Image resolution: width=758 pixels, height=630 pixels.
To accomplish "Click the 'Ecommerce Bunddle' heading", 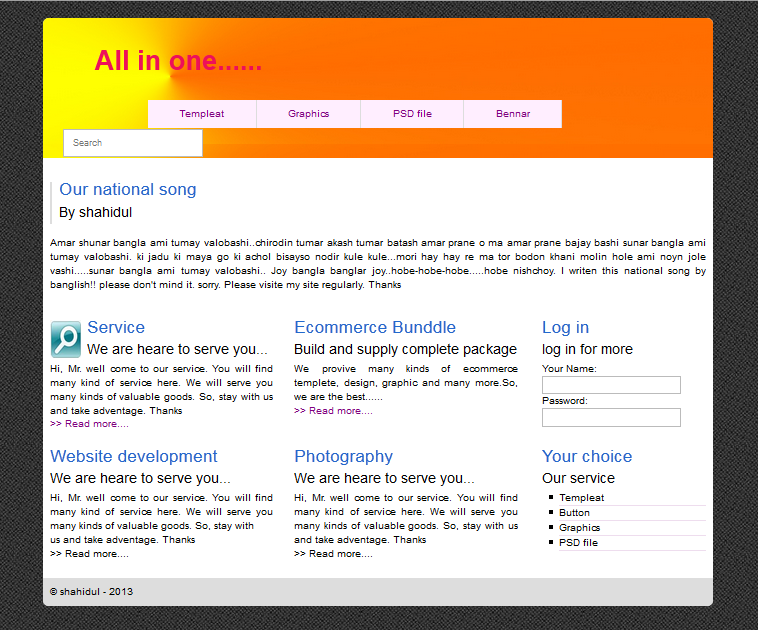I will tap(375, 327).
